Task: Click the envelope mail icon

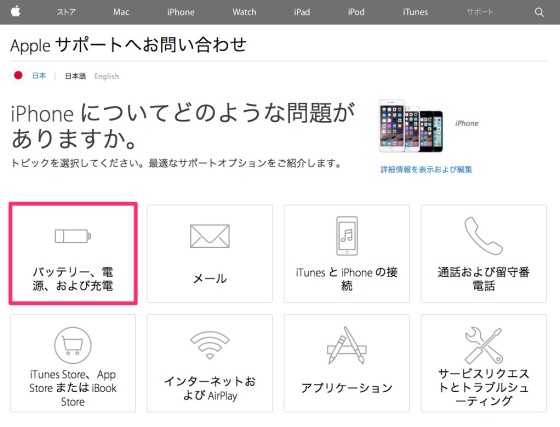Action: [210, 236]
